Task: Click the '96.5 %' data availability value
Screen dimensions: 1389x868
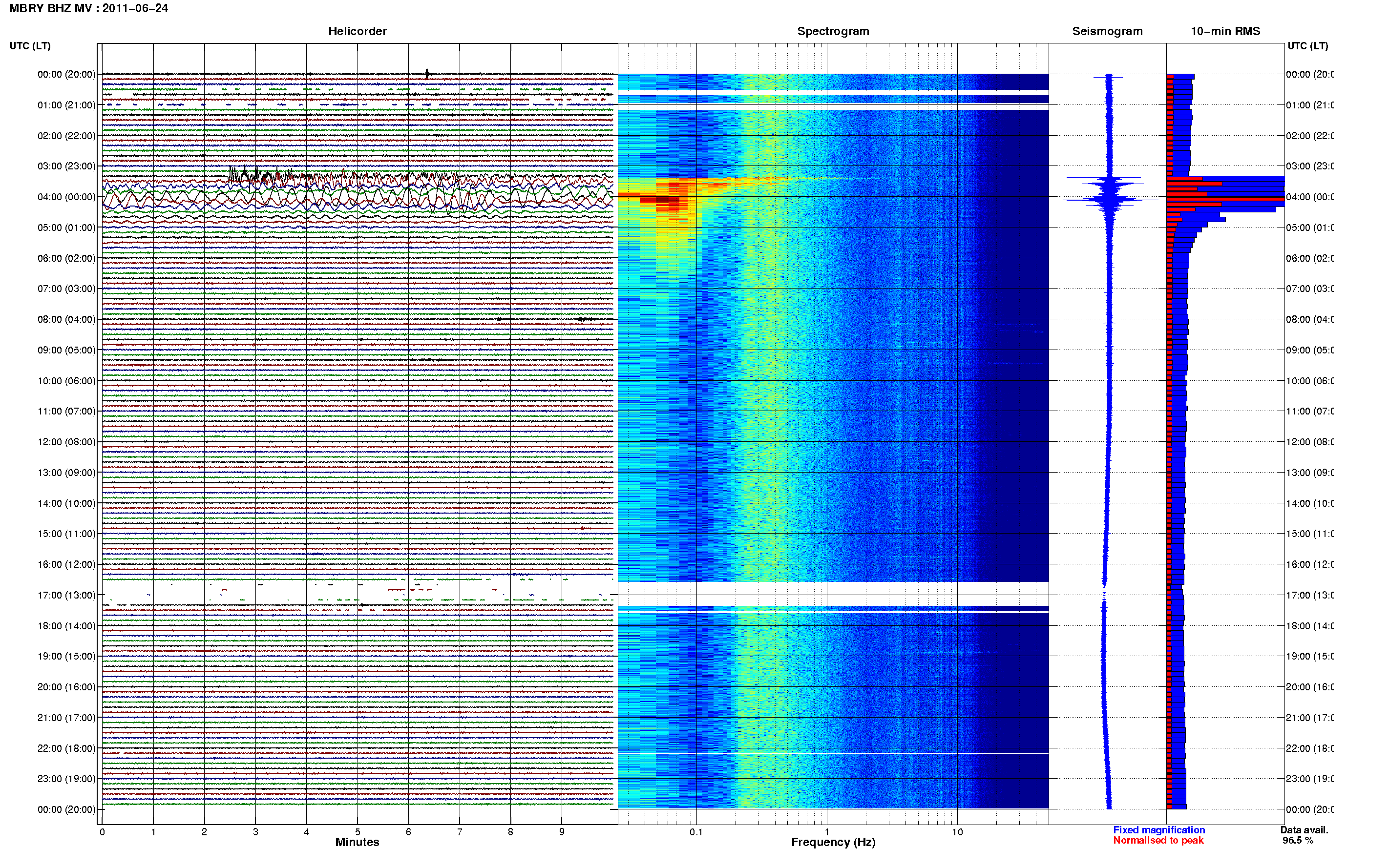Action: click(1298, 841)
